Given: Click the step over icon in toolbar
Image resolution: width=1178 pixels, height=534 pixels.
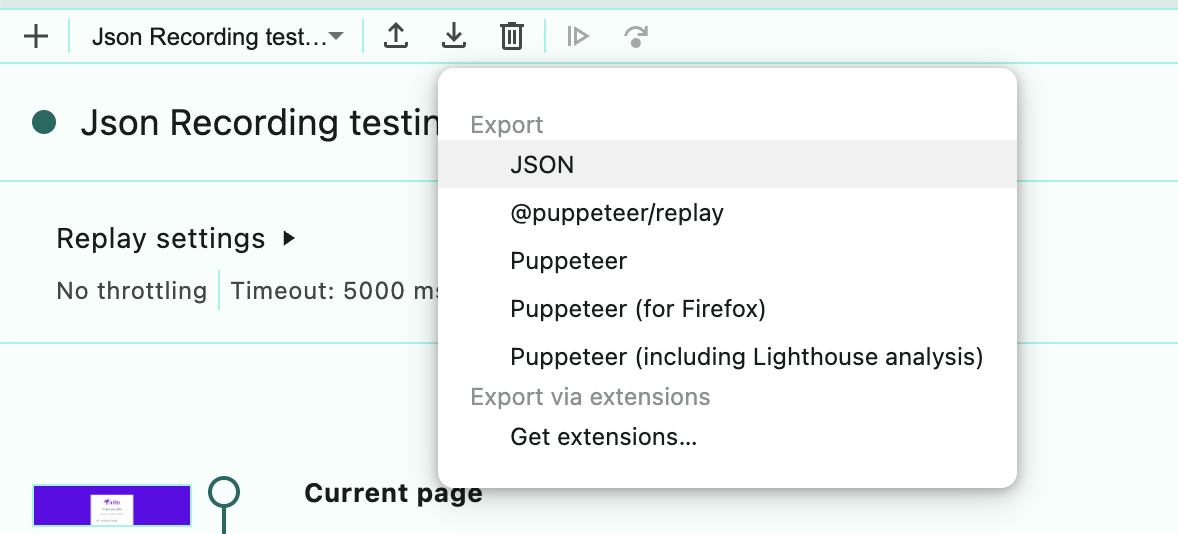Looking at the screenshot, I should coord(635,37).
